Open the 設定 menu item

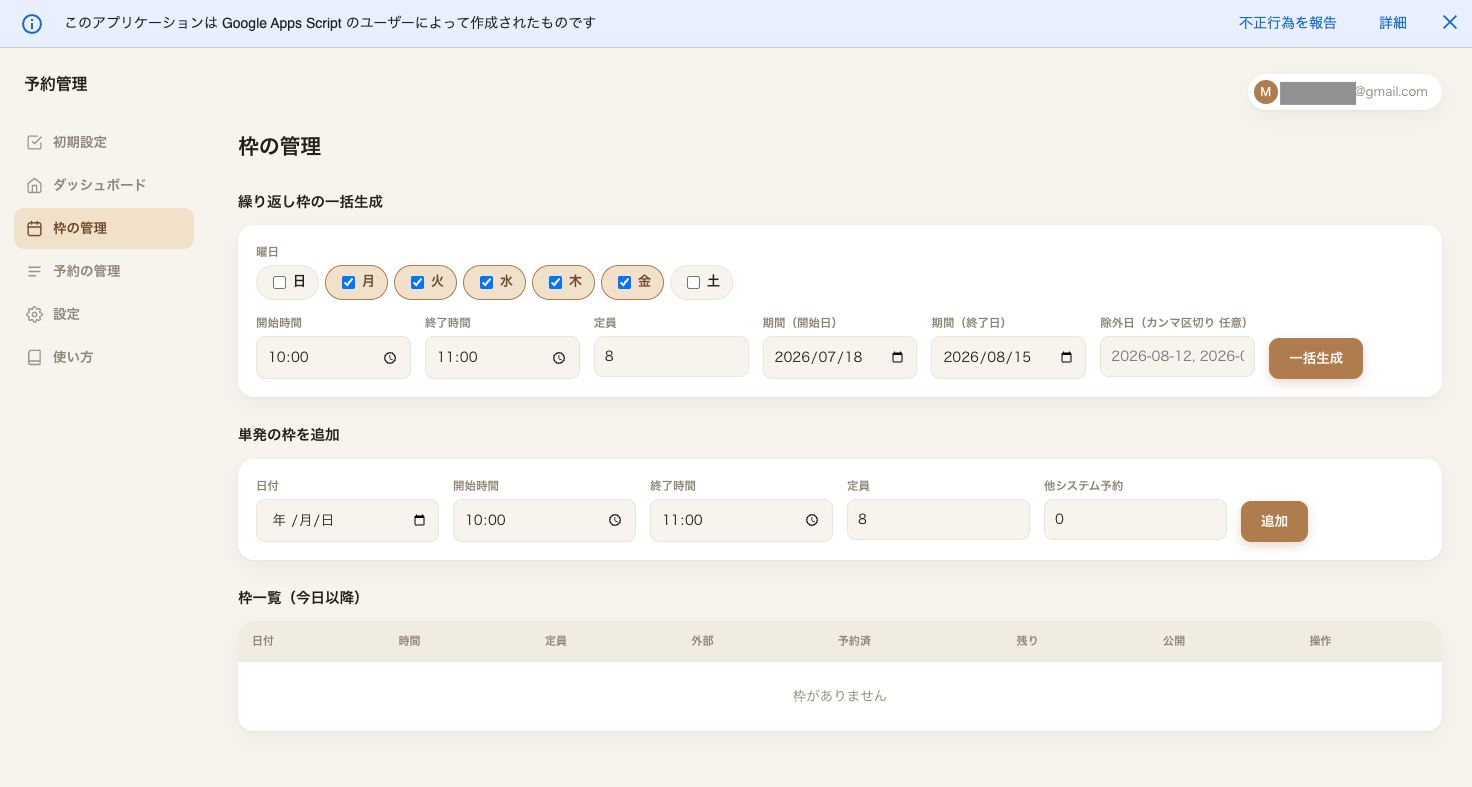(x=104, y=314)
